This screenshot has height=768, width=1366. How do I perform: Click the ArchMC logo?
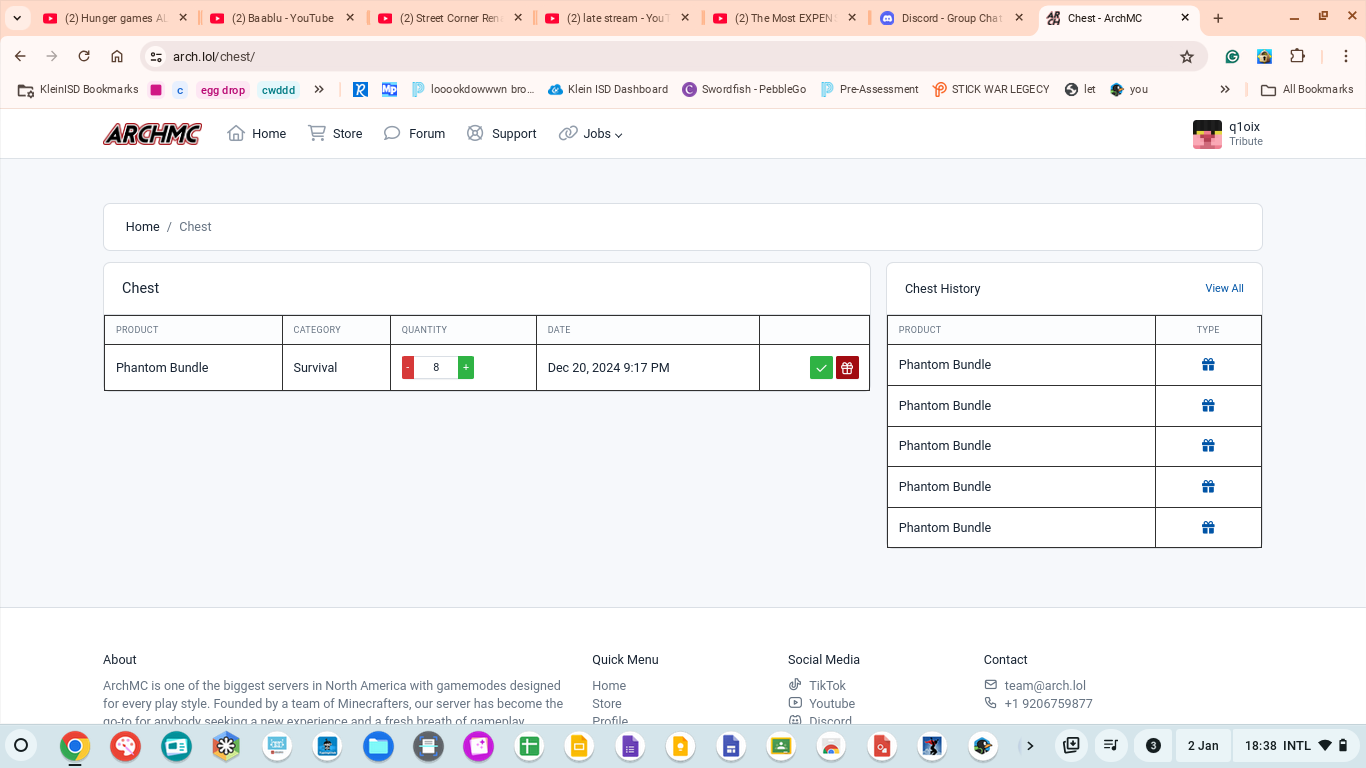pyautogui.click(x=152, y=134)
